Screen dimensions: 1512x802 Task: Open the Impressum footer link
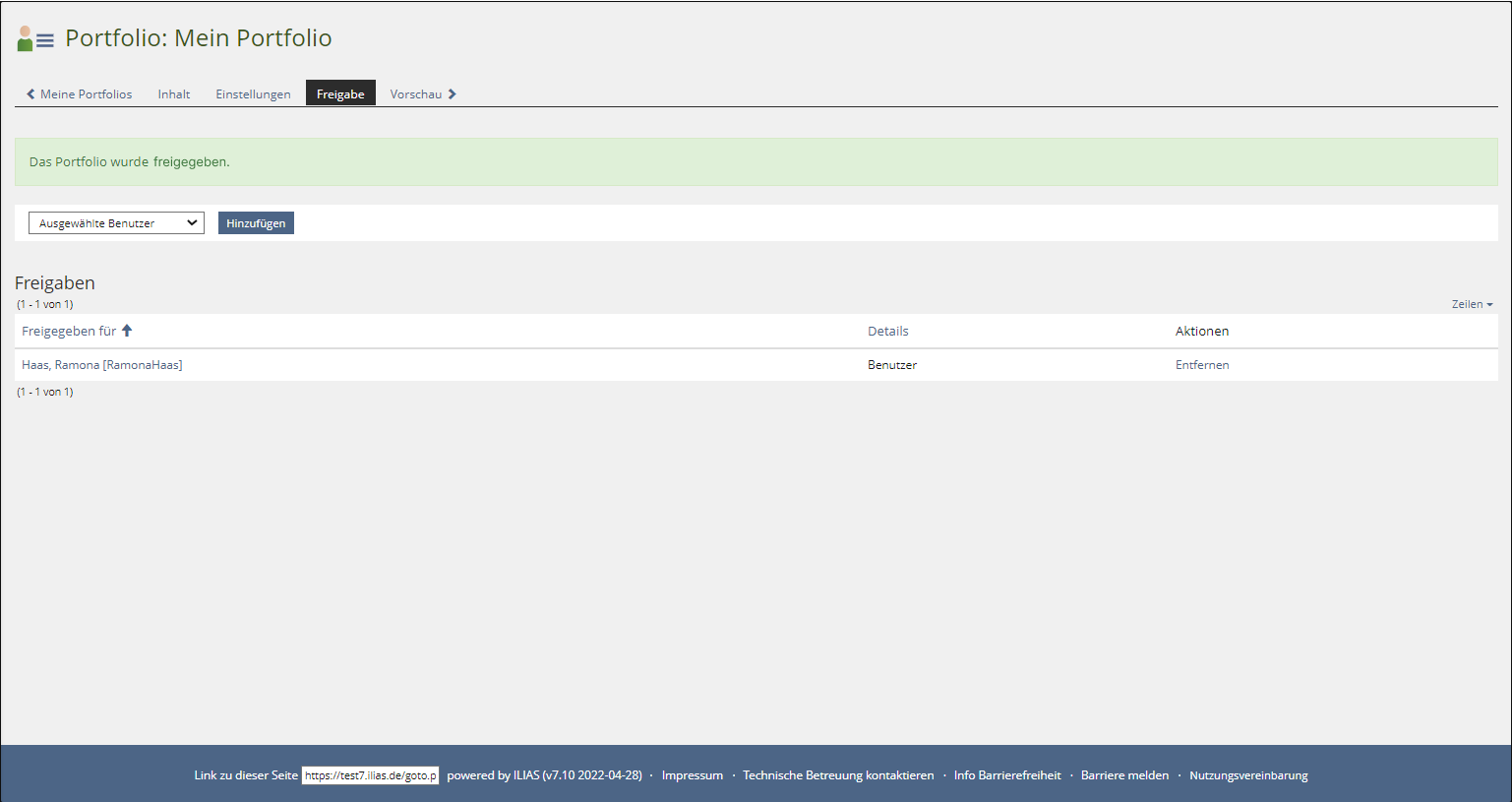coord(692,775)
